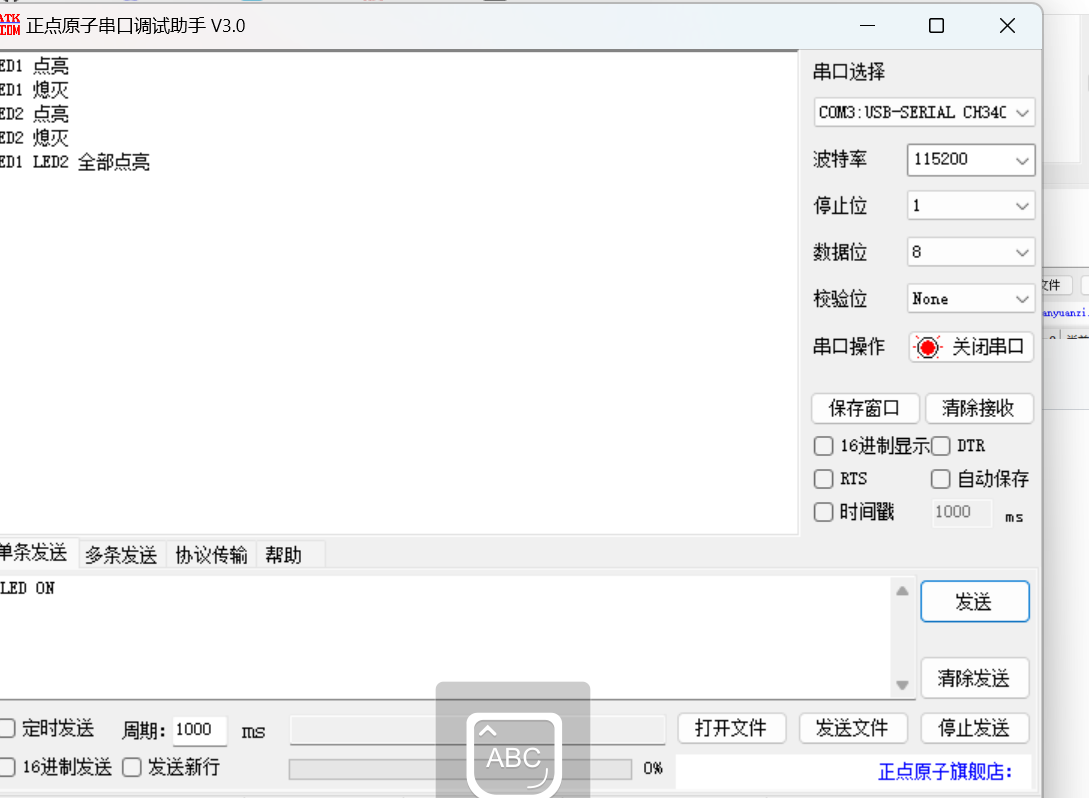Toggle the DTR checkbox
This screenshot has width=1089, height=798.
tap(940, 446)
